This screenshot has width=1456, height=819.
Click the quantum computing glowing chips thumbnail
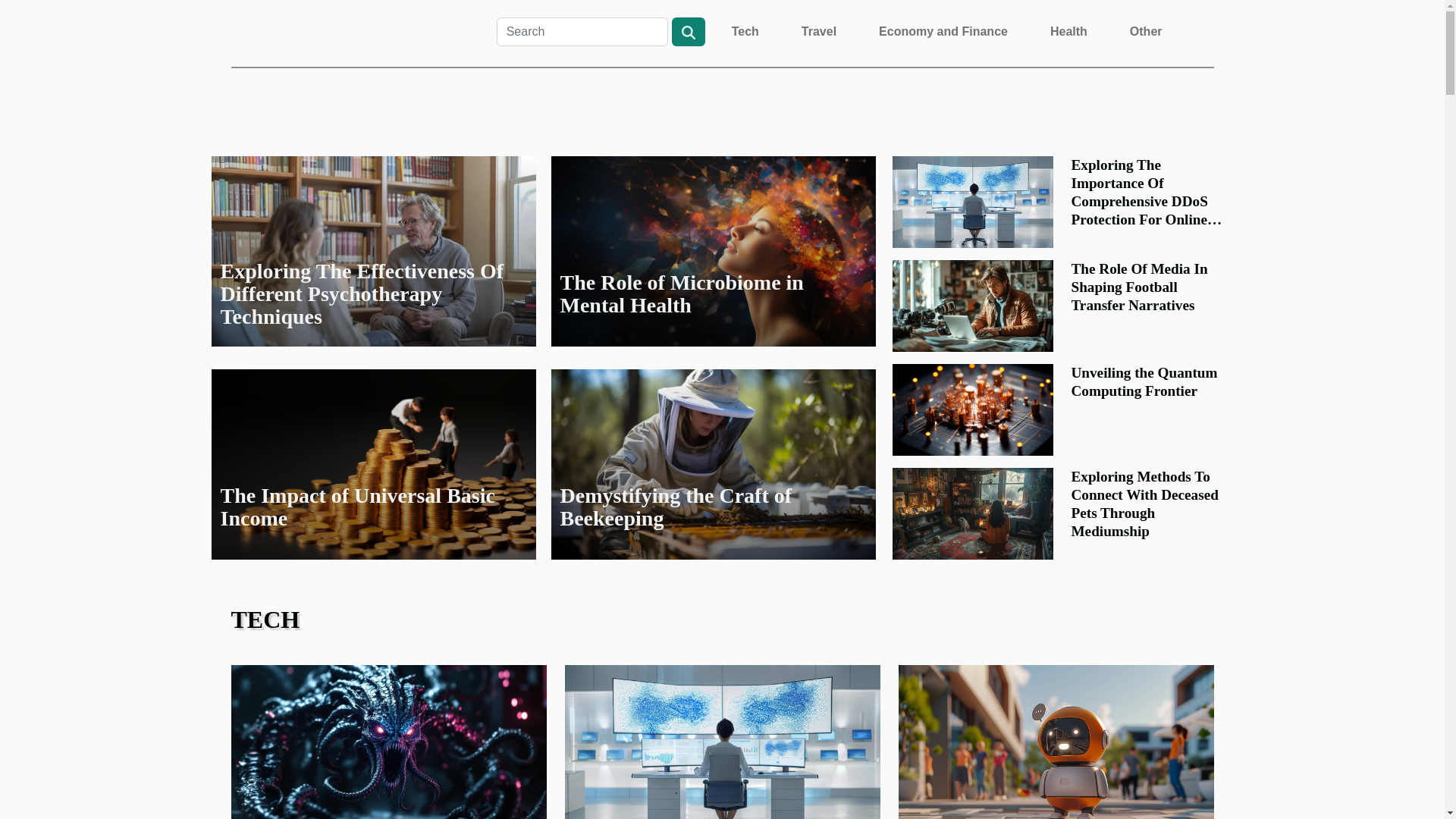pyautogui.click(x=972, y=409)
